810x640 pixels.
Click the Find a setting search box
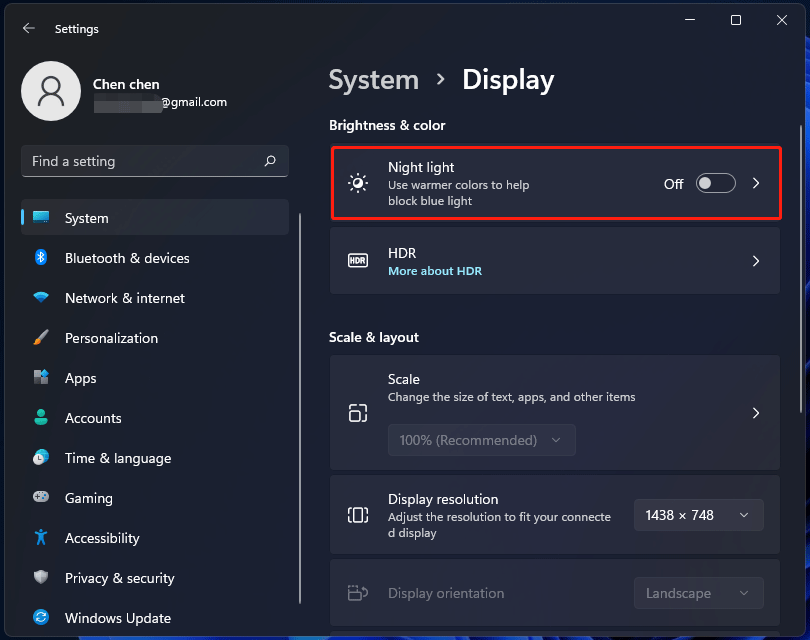(155, 161)
